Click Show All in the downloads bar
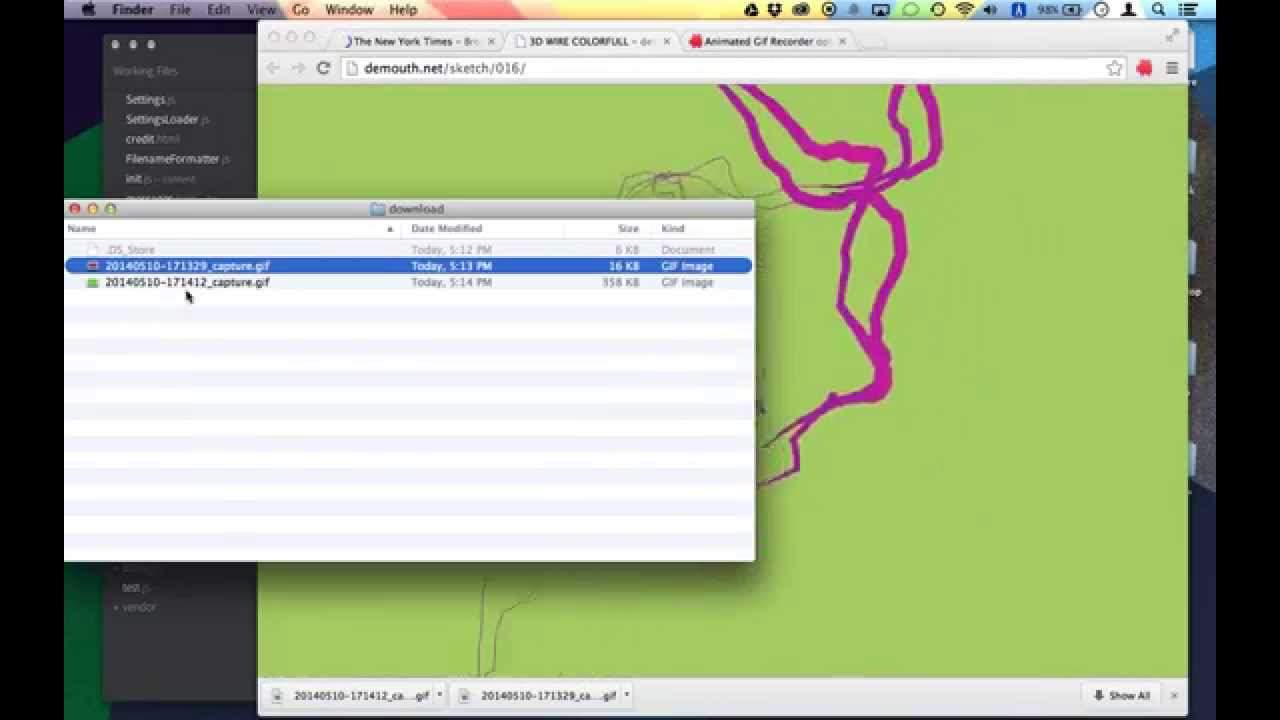 click(x=1124, y=694)
